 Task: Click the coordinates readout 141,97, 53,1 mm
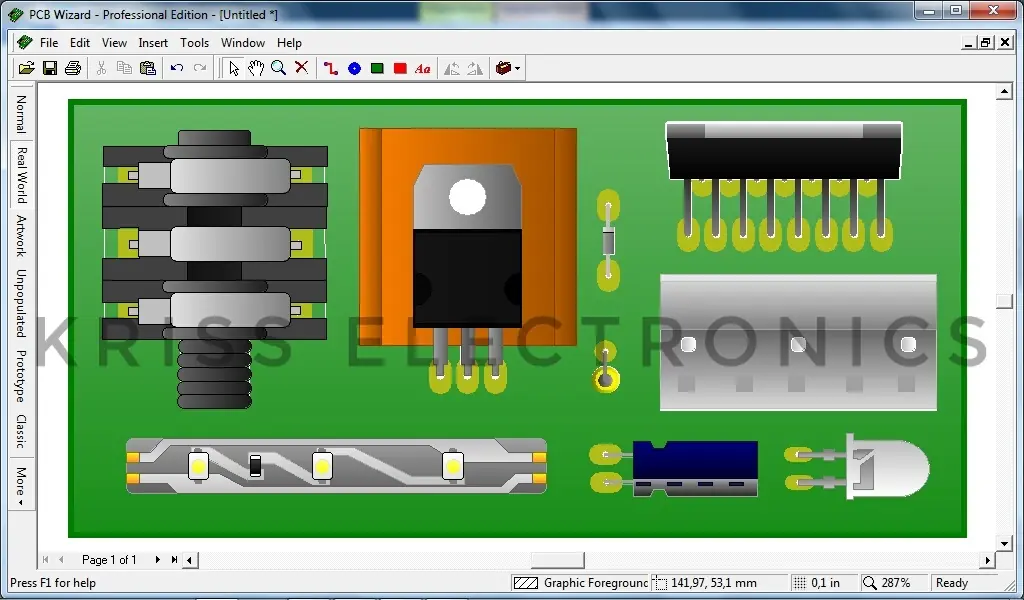[x=718, y=583]
